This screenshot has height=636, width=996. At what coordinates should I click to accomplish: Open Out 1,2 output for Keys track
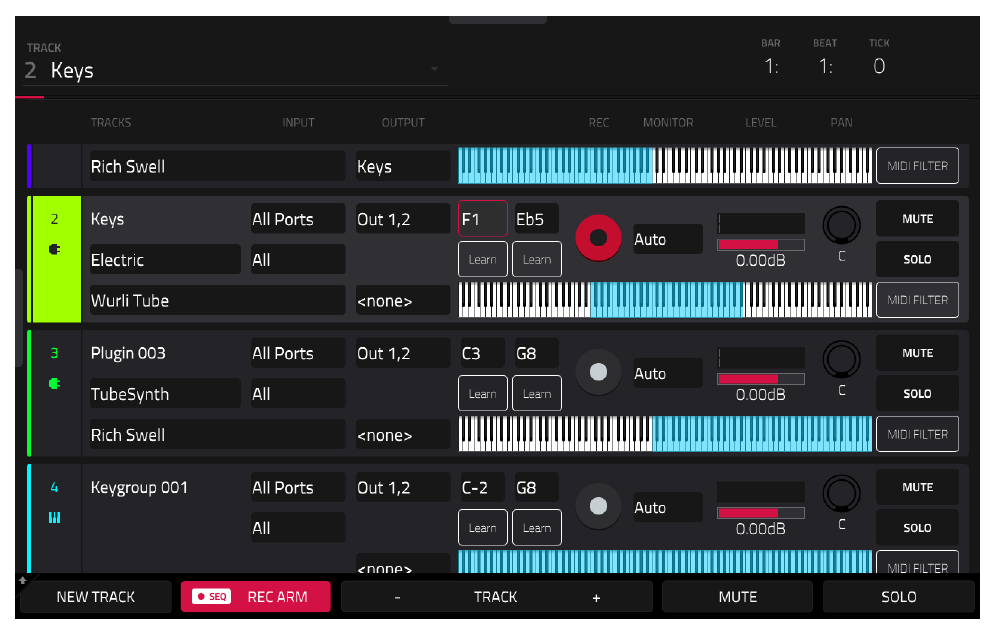point(403,219)
